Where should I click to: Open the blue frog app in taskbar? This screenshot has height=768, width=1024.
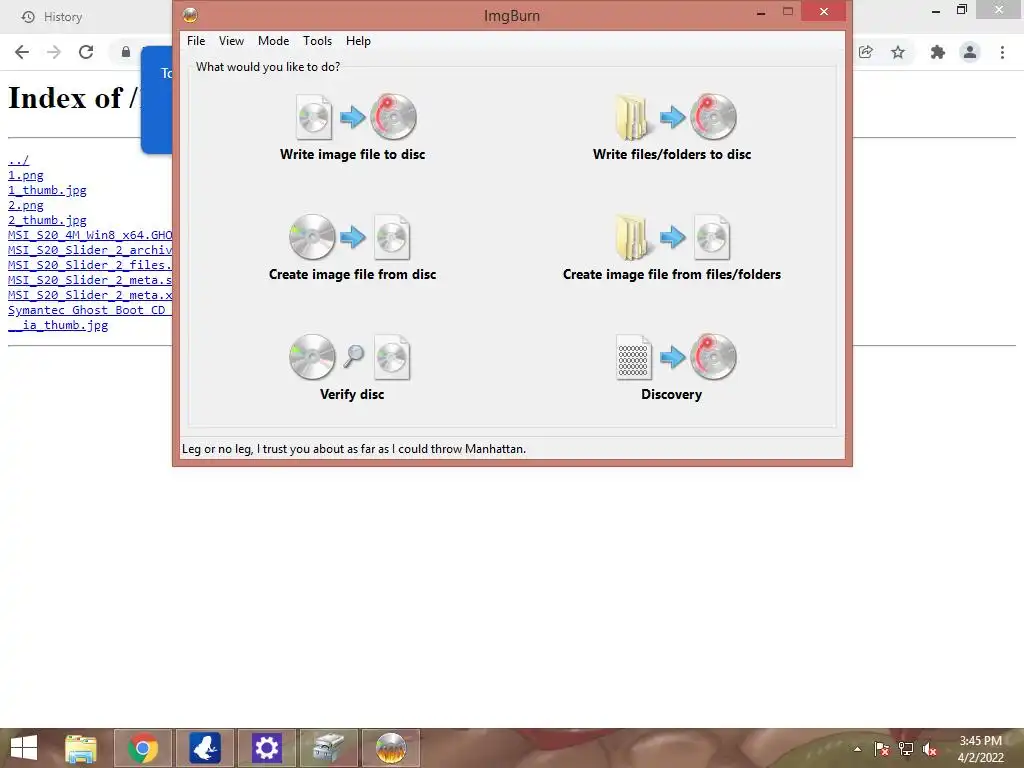[205, 748]
